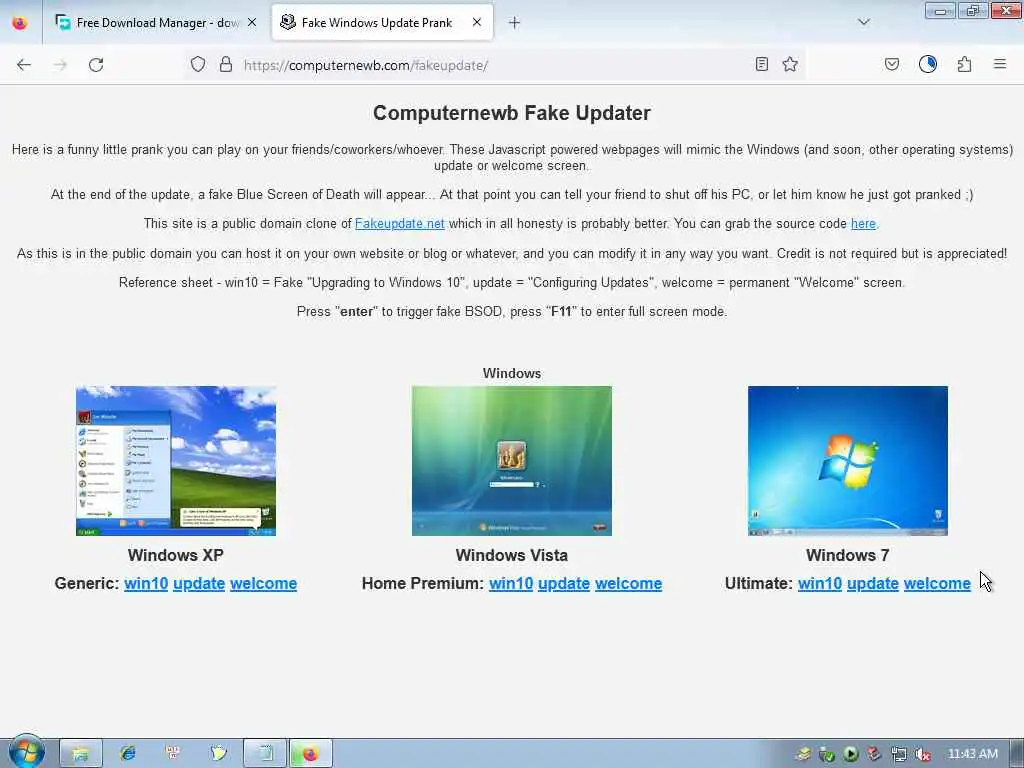Open the network tray icon
The height and width of the screenshot is (768, 1024).
pos(899,755)
